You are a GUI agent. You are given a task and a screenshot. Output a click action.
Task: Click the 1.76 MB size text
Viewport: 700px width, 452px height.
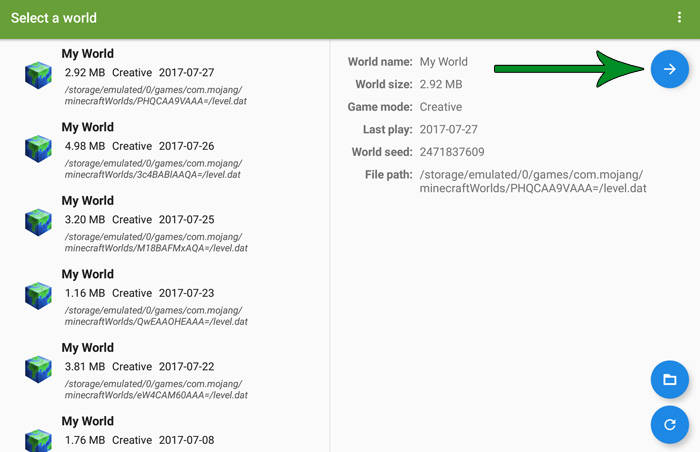(x=85, y=440)
